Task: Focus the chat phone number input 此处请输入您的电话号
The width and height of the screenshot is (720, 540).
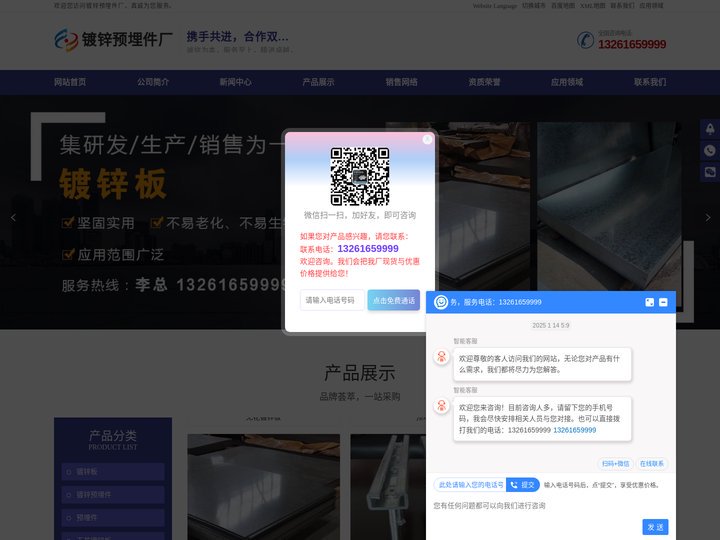Action: coord(470,484)
